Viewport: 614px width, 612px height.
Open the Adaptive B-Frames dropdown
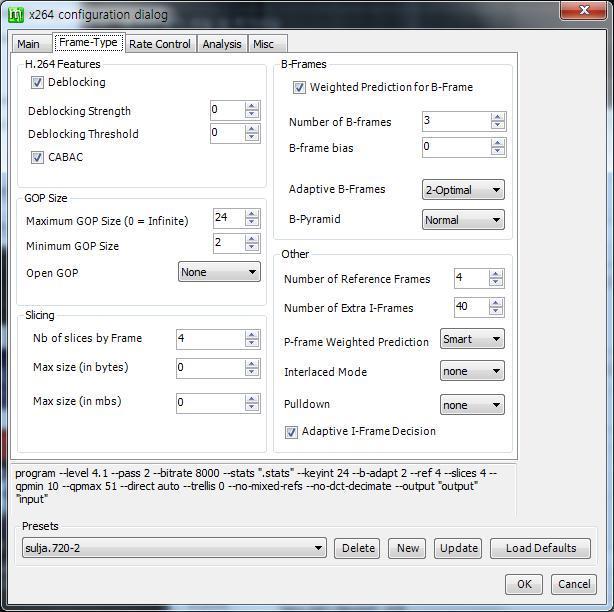(x=463, y=190)
